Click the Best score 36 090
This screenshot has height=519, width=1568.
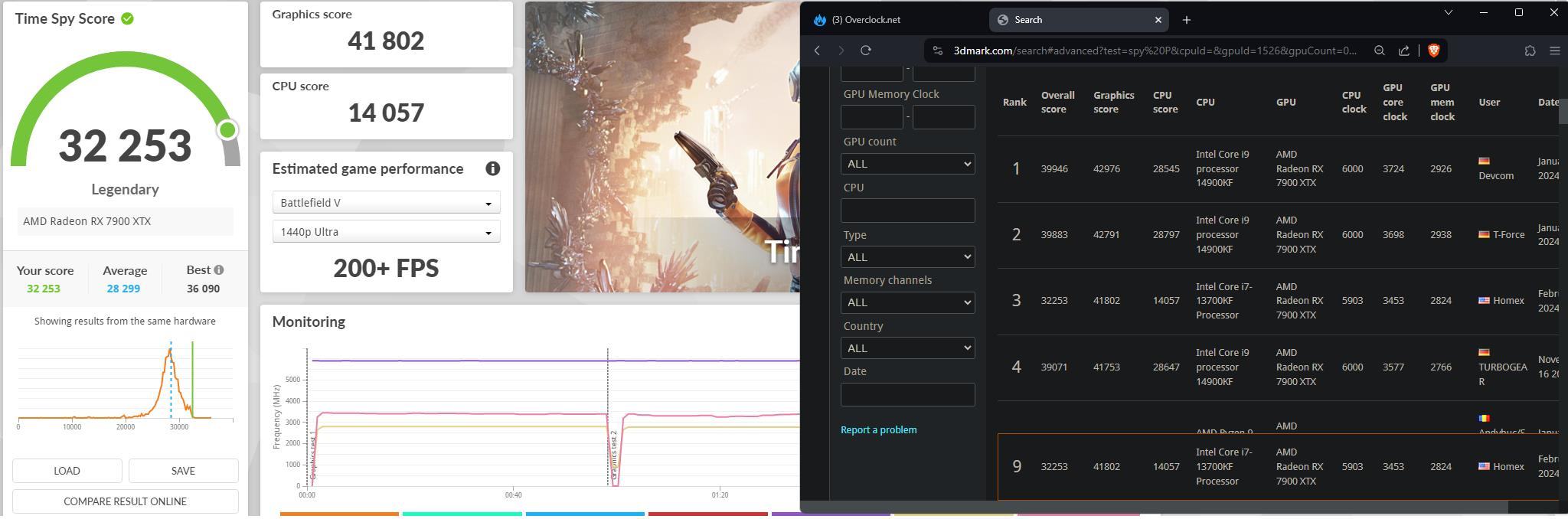203,289
